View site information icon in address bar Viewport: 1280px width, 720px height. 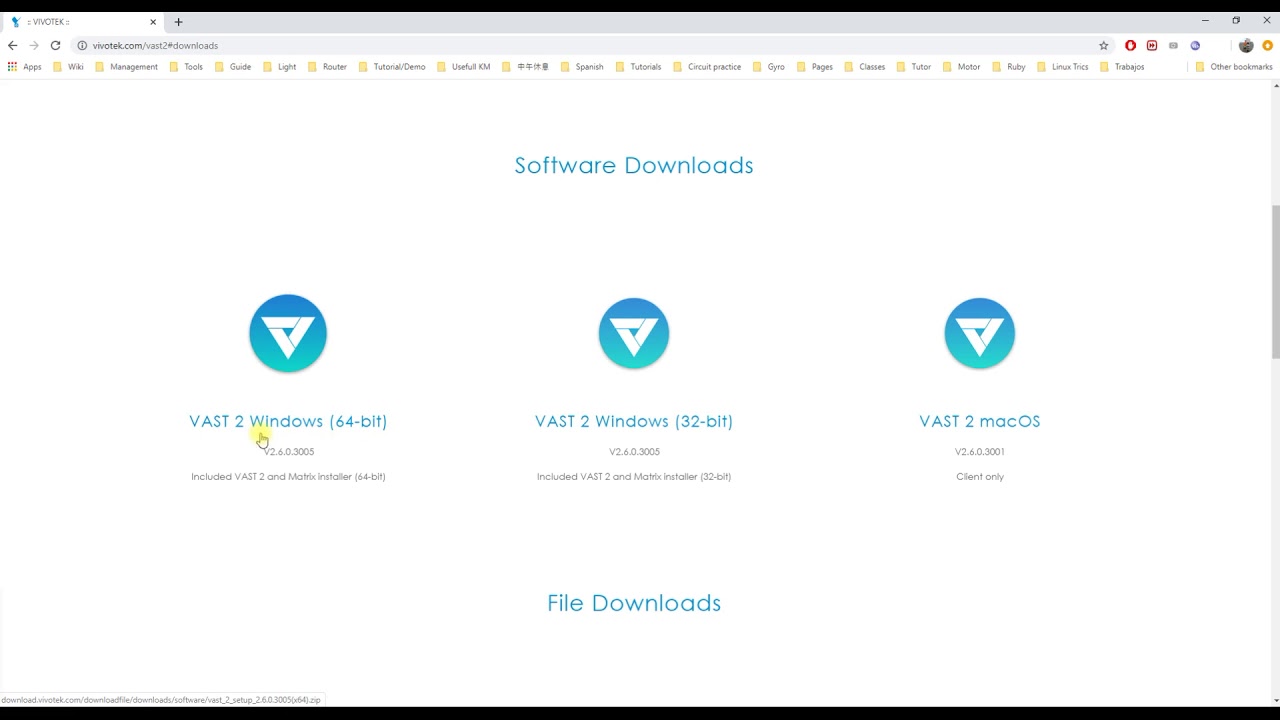pyautogui.click(x=82, y=45)
